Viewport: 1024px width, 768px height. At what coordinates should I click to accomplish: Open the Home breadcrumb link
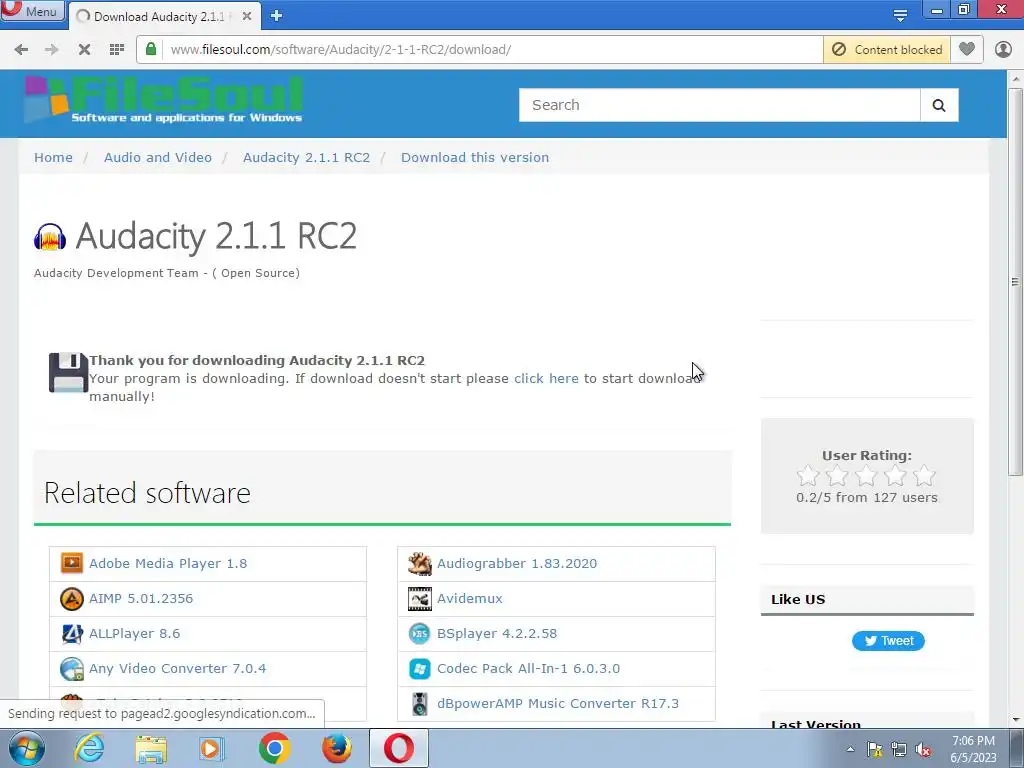pyautogui.click(x=54, y=157)
